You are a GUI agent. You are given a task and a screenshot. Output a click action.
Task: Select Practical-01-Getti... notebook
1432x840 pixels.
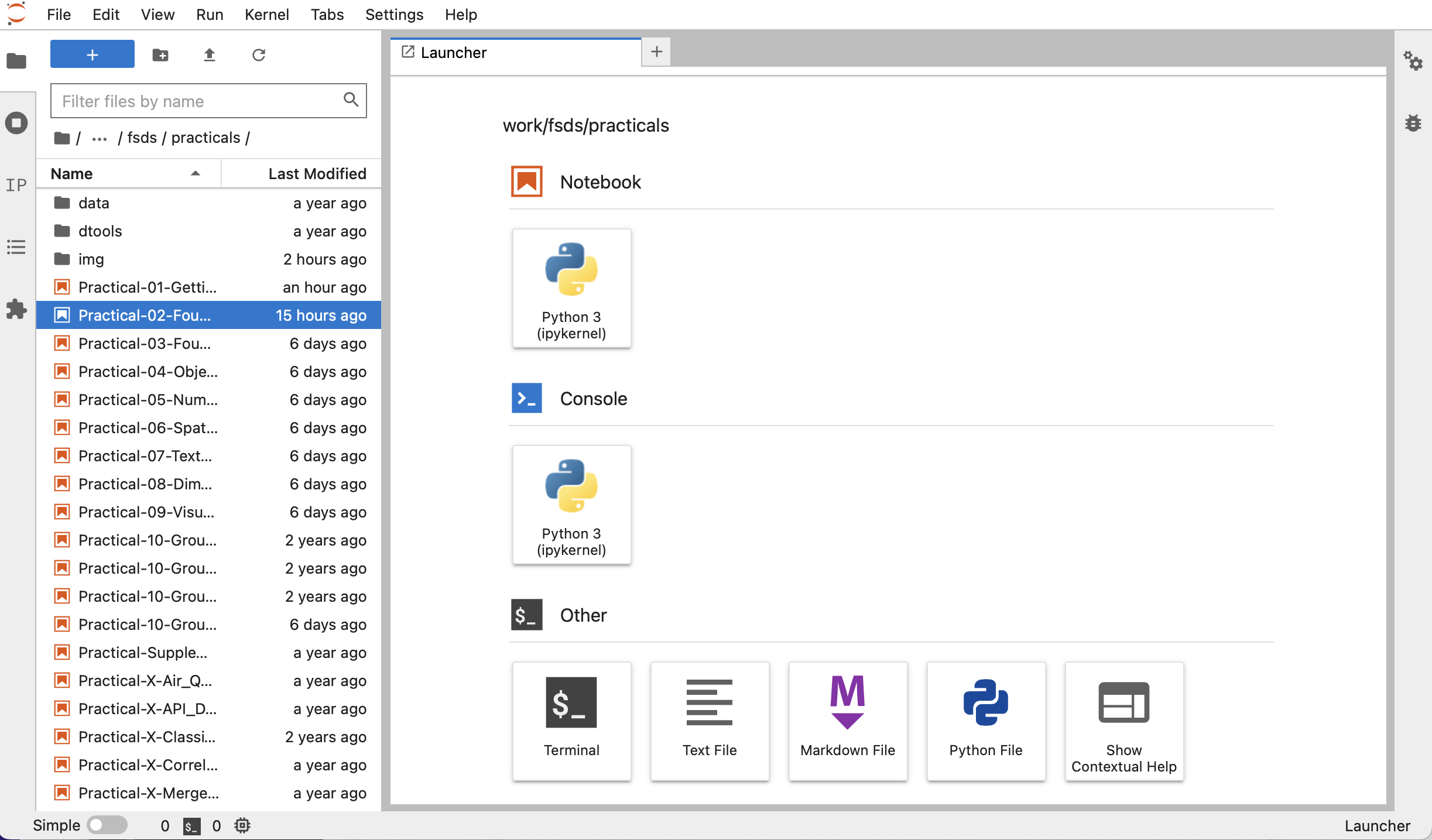point(208,287)
